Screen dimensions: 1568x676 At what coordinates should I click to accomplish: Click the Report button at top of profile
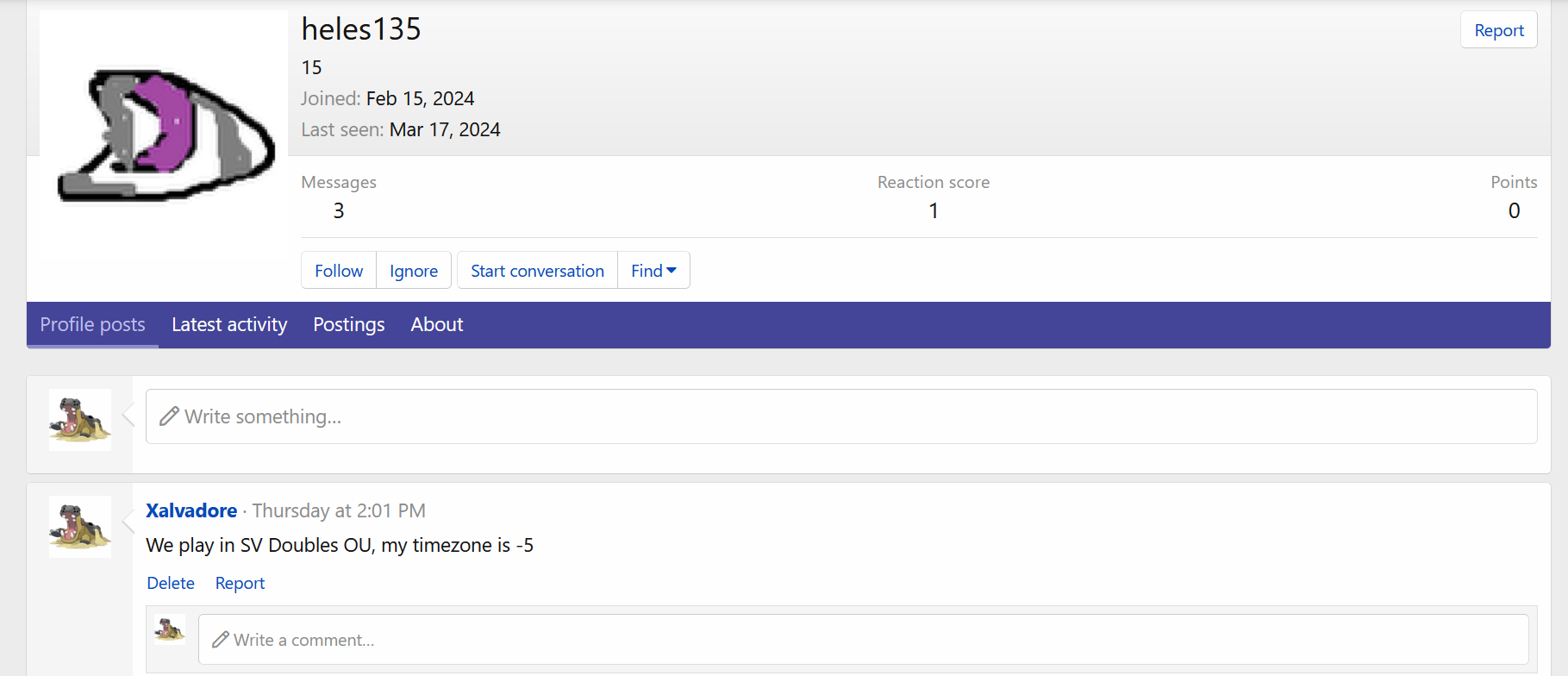1498,30
